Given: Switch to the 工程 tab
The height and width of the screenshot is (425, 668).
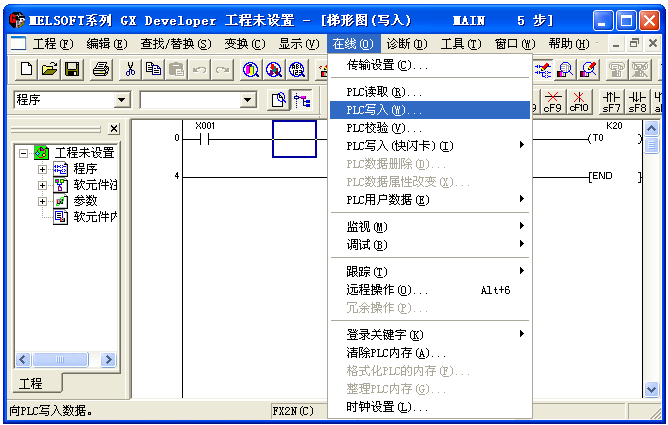Looking at the screenshot, I should [31, 383].
